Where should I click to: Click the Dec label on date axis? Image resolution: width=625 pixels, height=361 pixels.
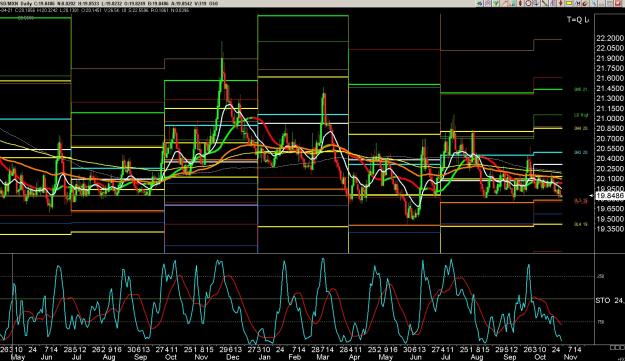point(232,357)
